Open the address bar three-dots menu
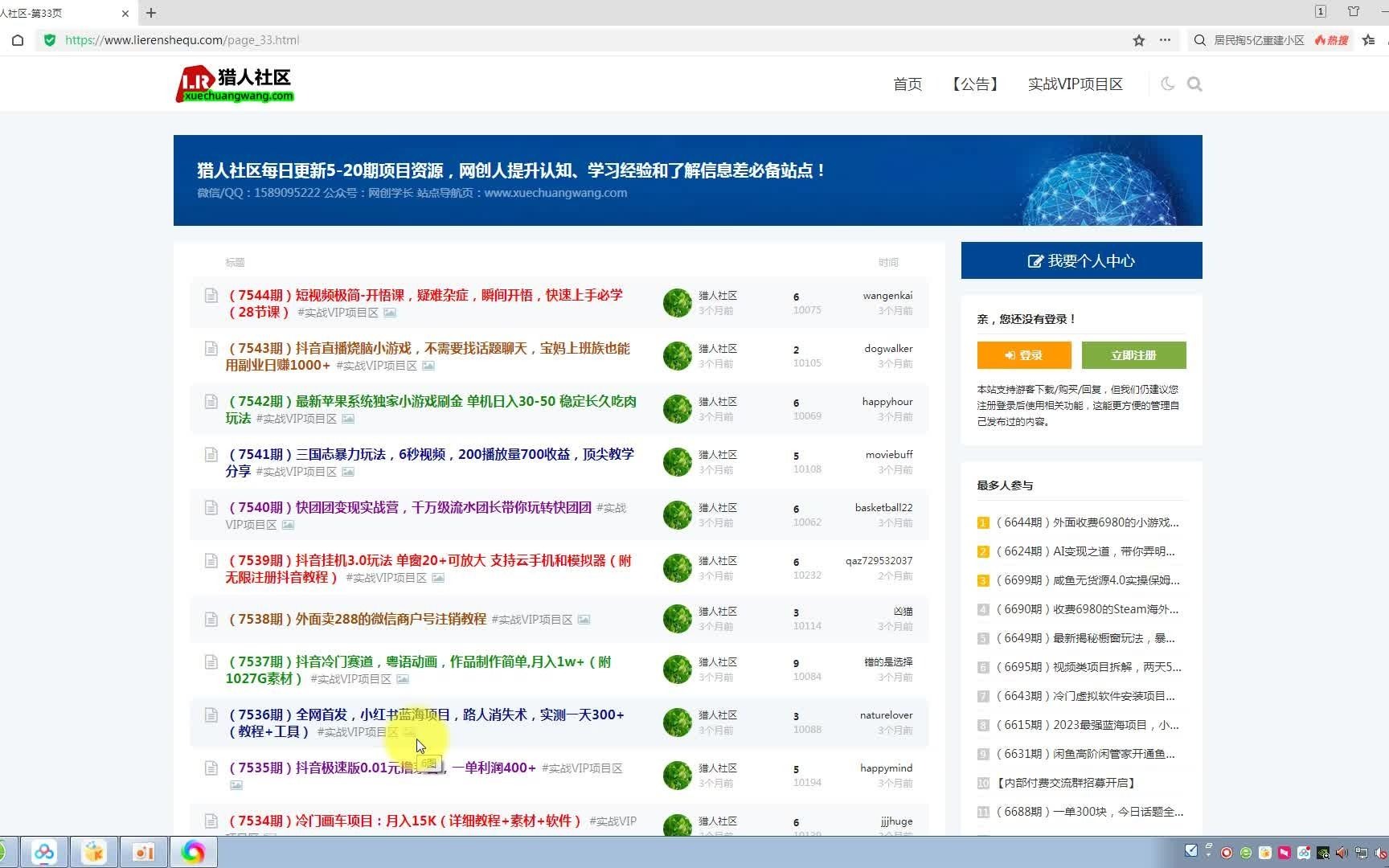Viewport: 1389px width, 868px height. (1165, 40)
